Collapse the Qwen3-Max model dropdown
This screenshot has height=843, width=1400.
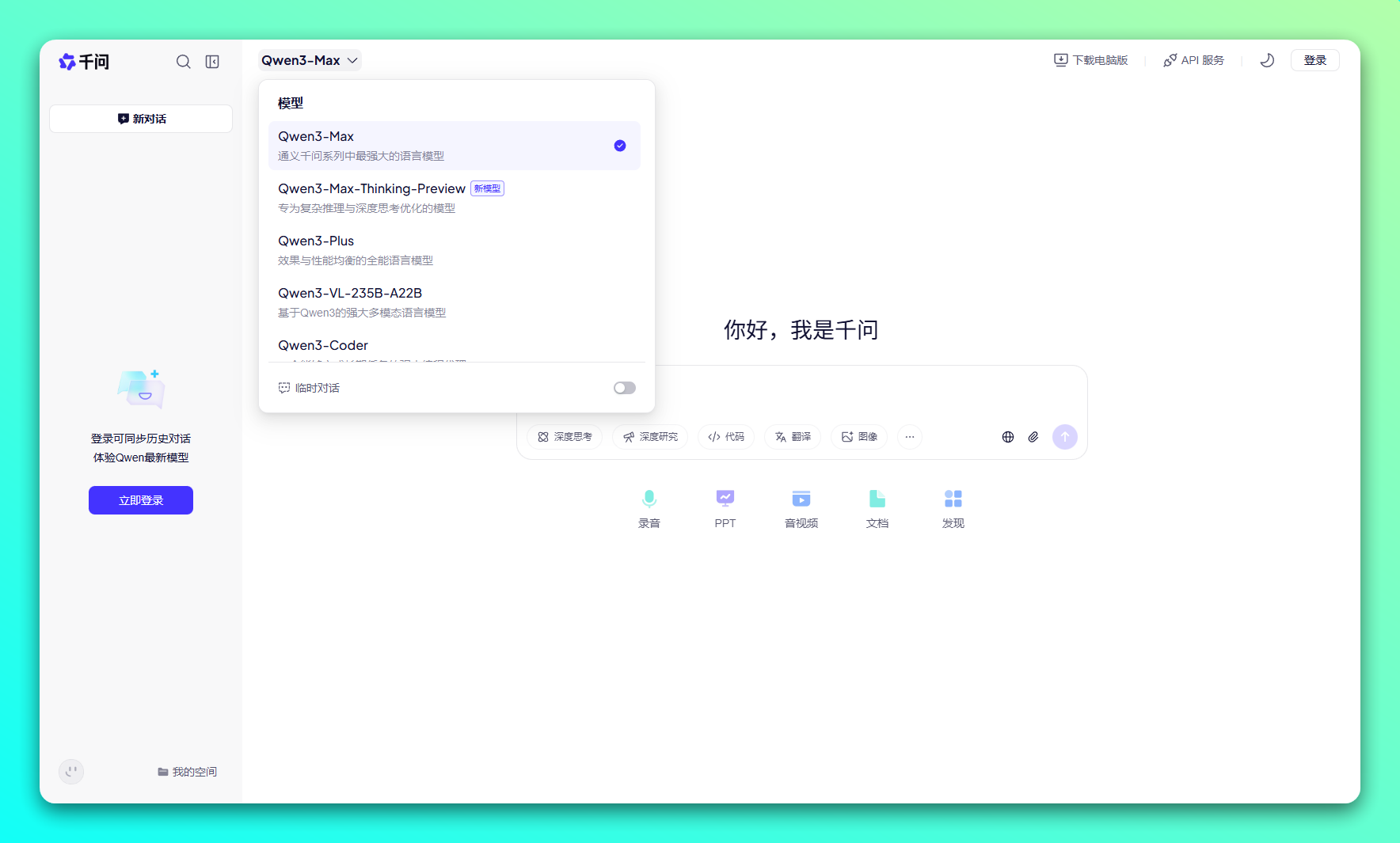coord(310,60)
